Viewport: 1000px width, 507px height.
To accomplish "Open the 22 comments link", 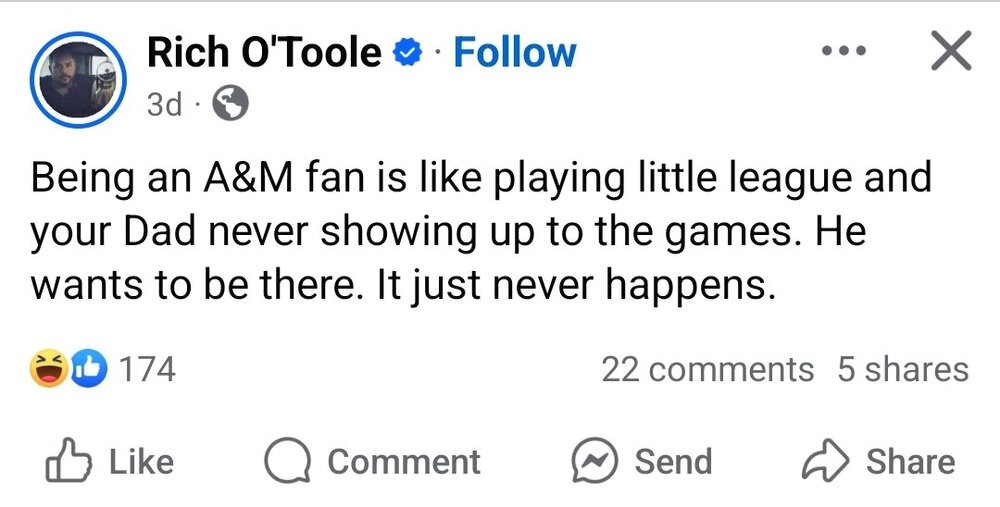I will pyautogui.click(x=707, y=370).
